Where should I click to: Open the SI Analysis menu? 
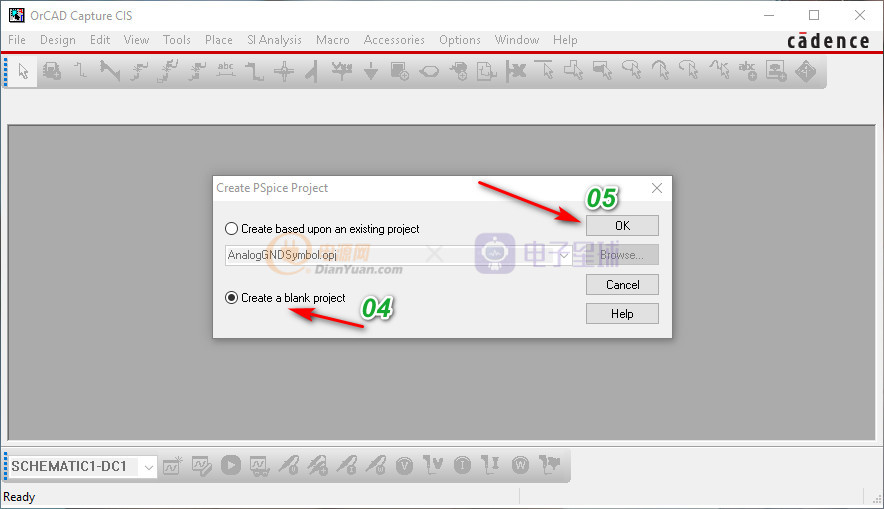(x=274, y=40)
